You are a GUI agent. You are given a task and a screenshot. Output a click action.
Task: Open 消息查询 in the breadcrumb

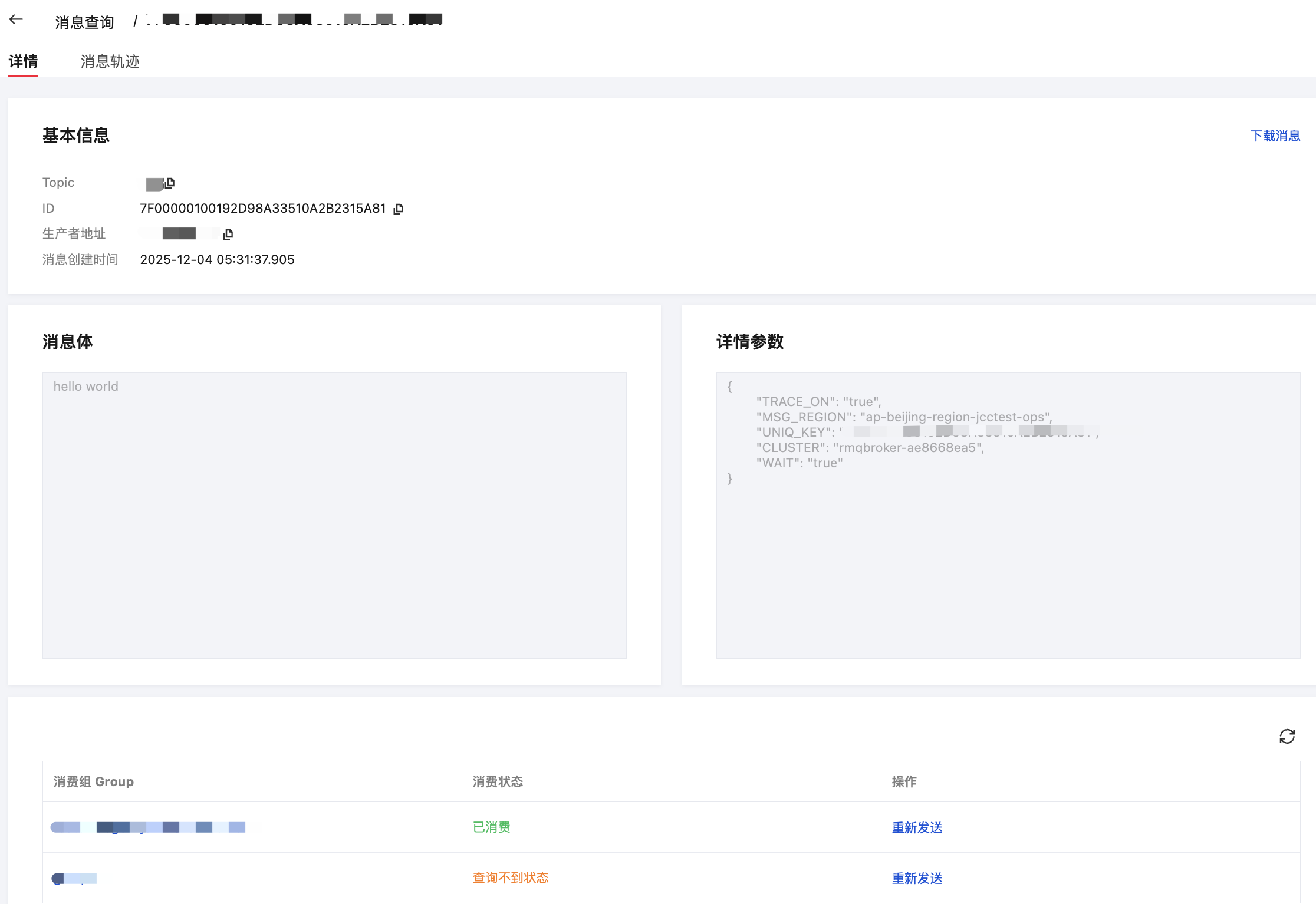(84, 22)
